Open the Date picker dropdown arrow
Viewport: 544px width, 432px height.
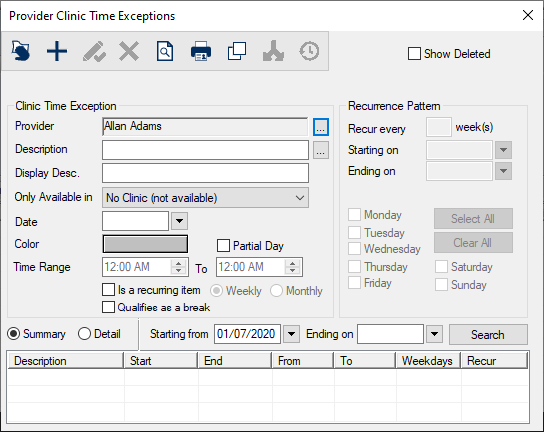[179, 221]
